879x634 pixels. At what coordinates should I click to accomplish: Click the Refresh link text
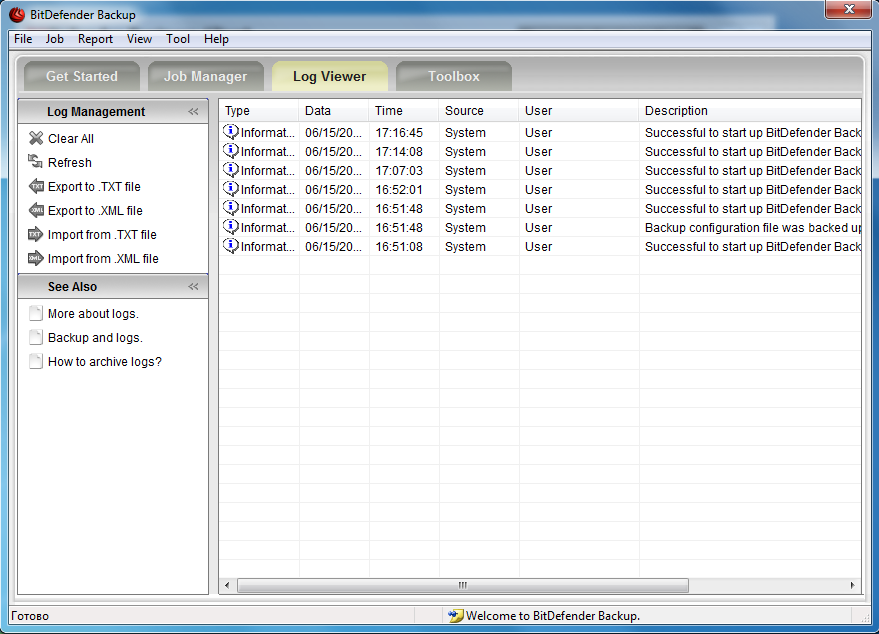point(70,163)
